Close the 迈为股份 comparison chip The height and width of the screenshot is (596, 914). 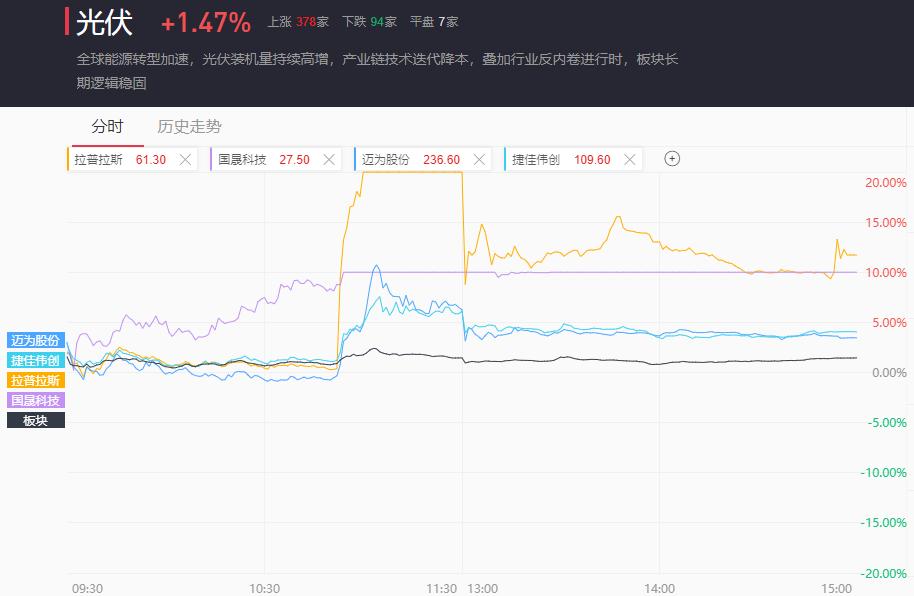click(x=479, y=159)
